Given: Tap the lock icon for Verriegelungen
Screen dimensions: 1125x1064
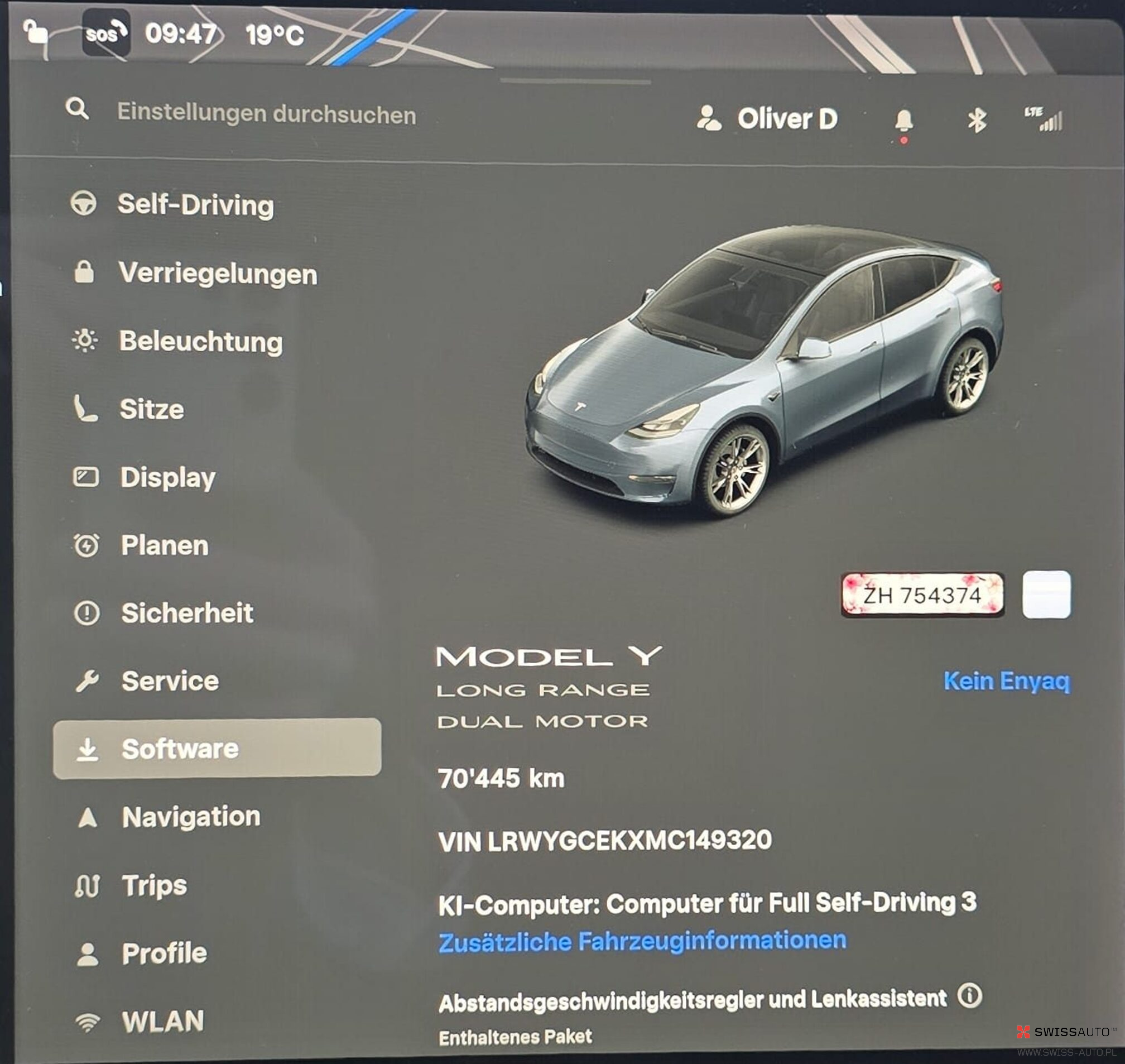Looking at the screenshot, I should point(84,272).
